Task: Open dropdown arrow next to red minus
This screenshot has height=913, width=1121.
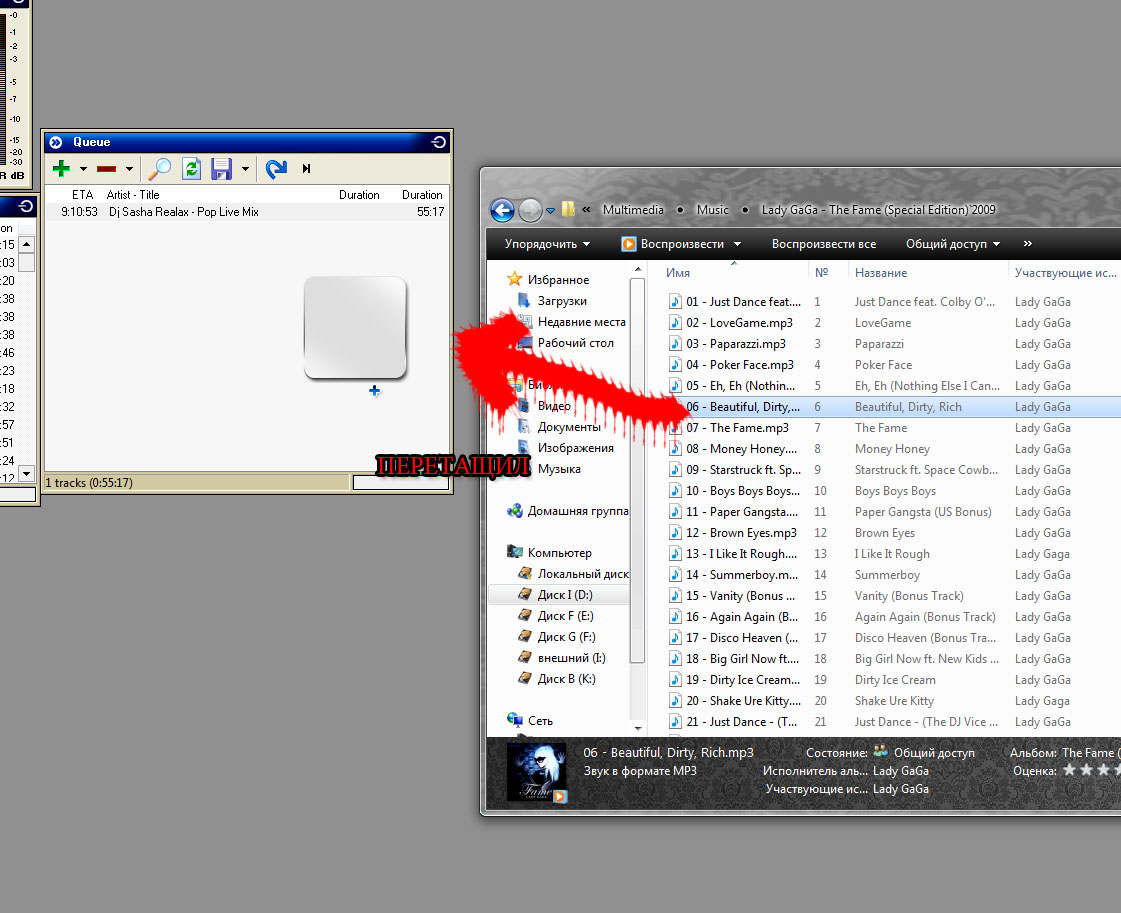Action: pyautogui.click(x=129, y=169)
